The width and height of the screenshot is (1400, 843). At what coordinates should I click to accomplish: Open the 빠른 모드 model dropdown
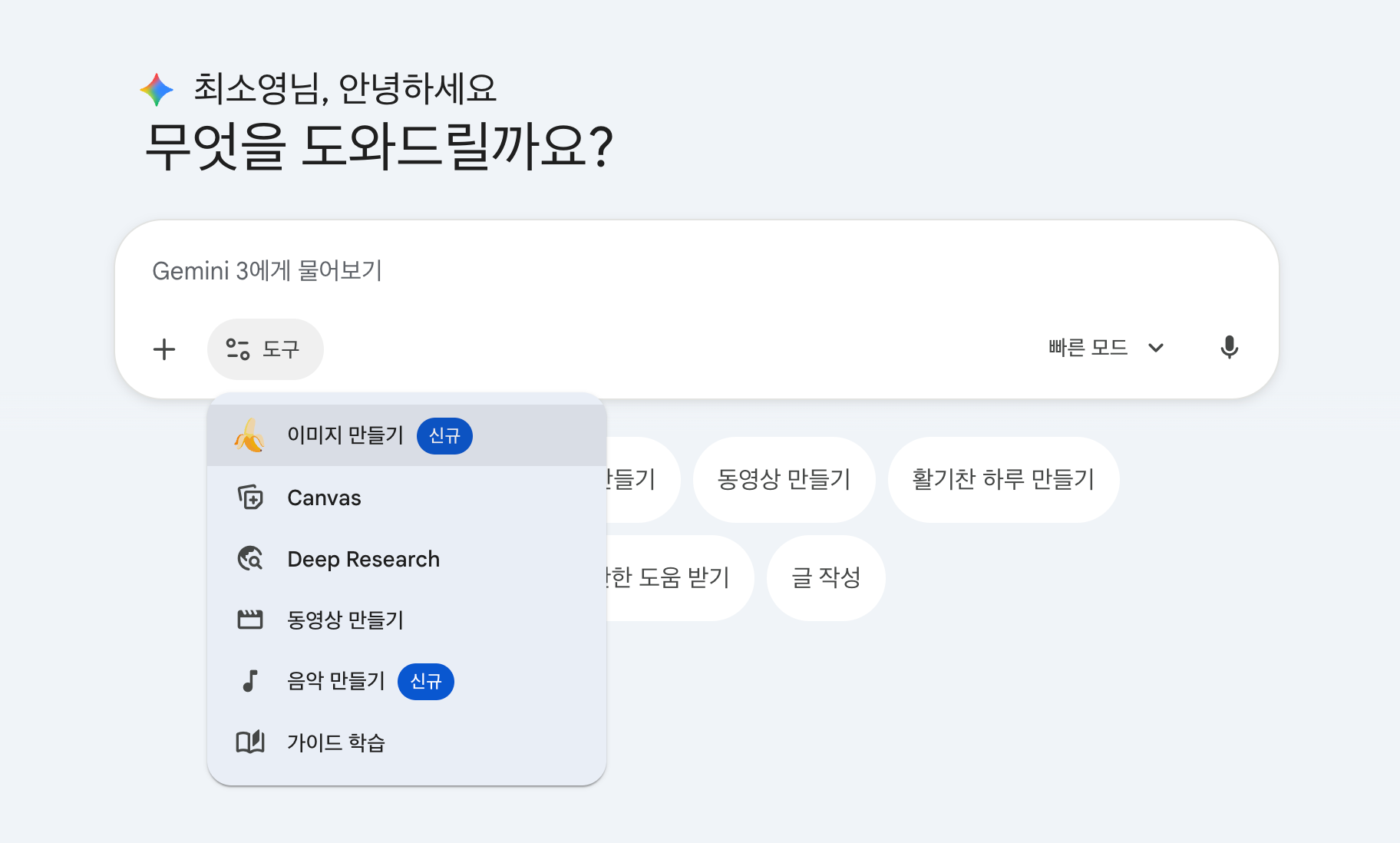tap(1088, 348)
